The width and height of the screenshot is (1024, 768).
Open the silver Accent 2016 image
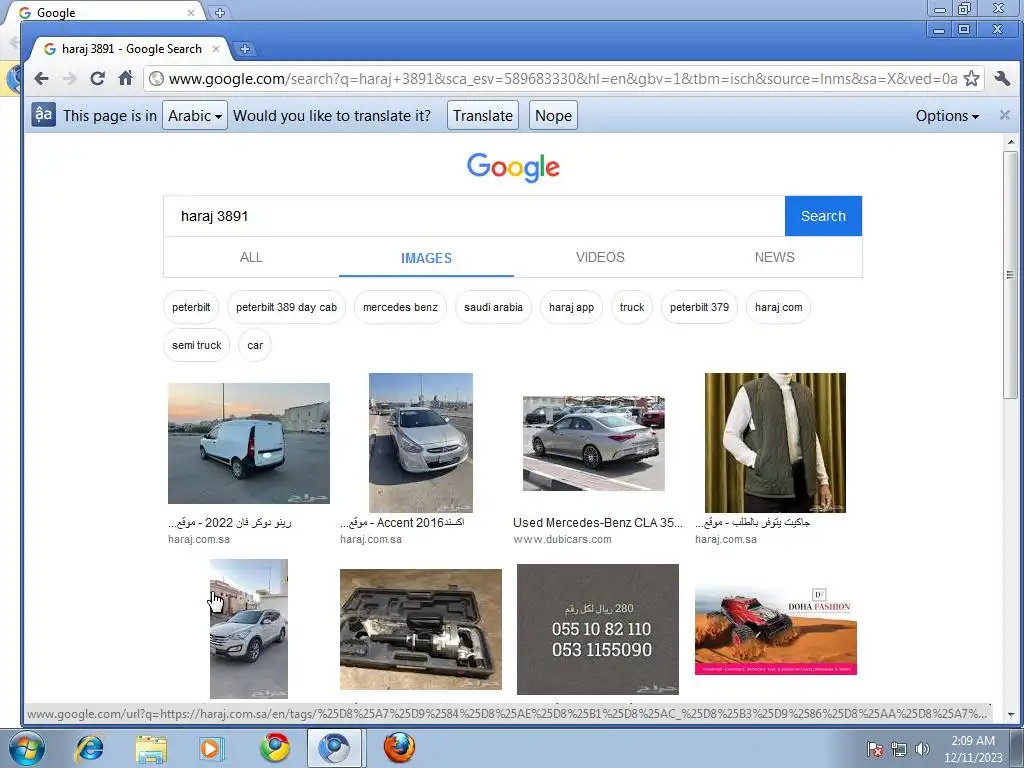(x=421, y=443)
